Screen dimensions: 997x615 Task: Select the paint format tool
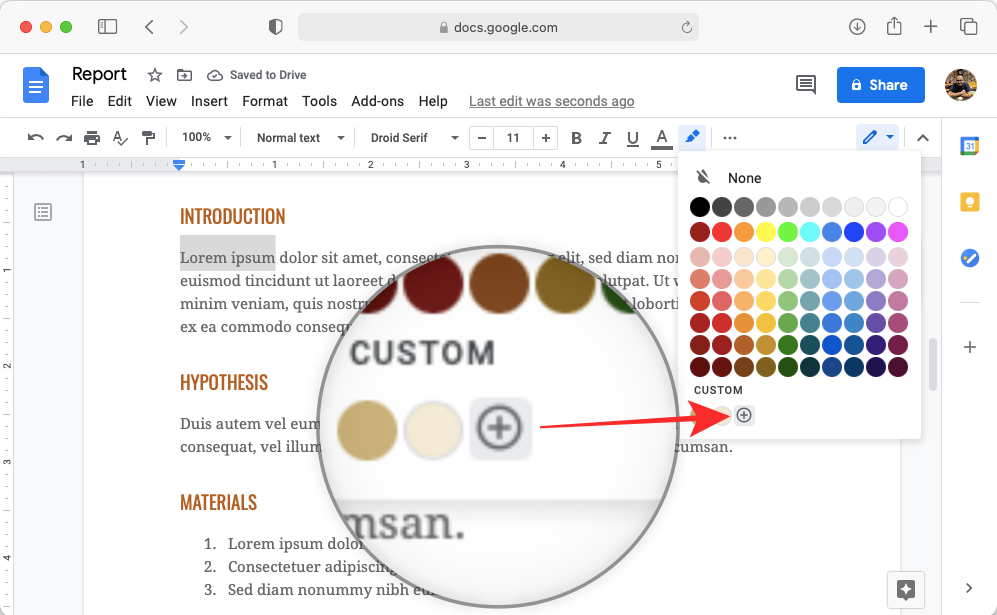[x=148, y=137]
